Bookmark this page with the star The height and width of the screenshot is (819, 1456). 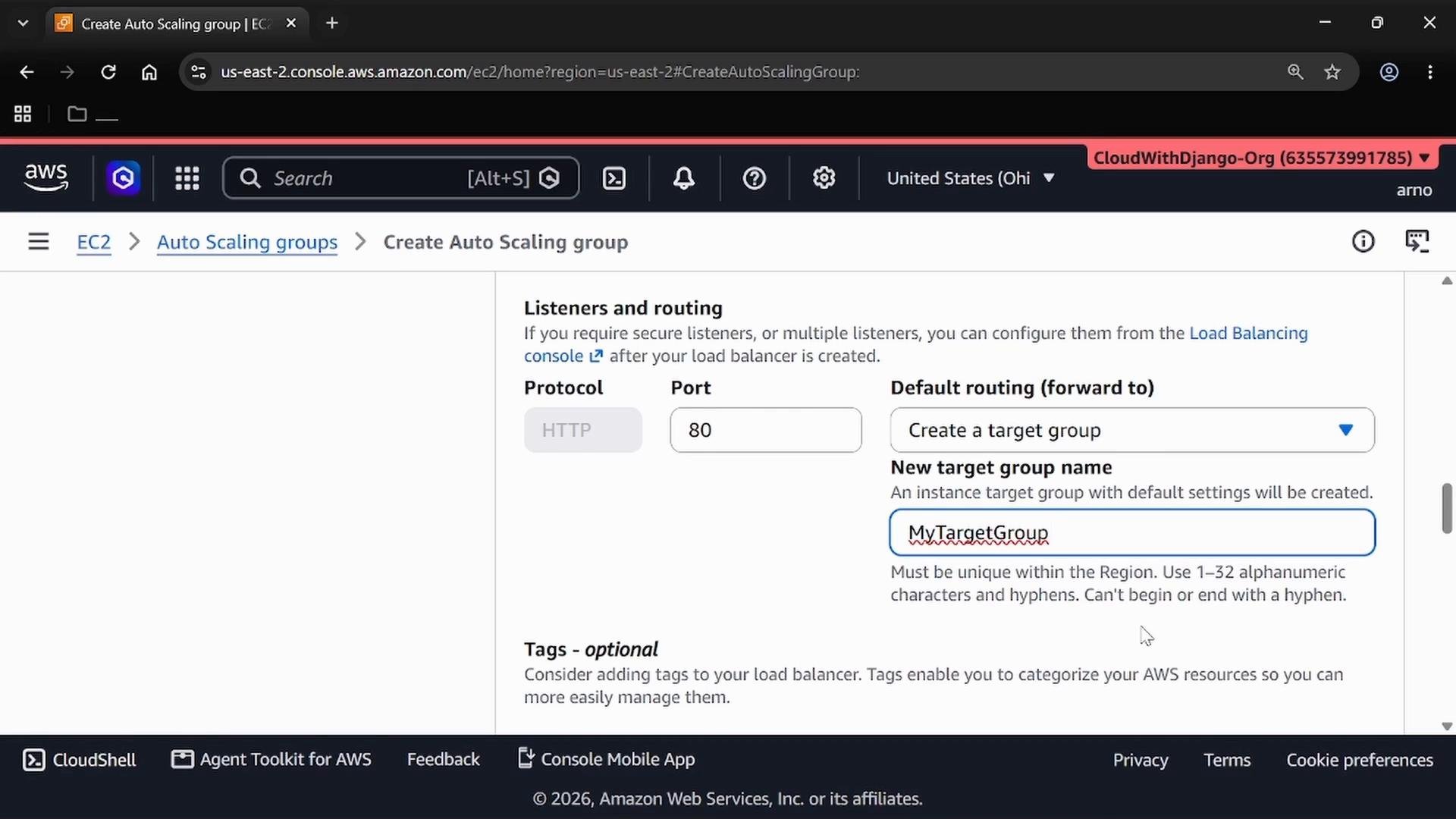tap(1332, 72)
